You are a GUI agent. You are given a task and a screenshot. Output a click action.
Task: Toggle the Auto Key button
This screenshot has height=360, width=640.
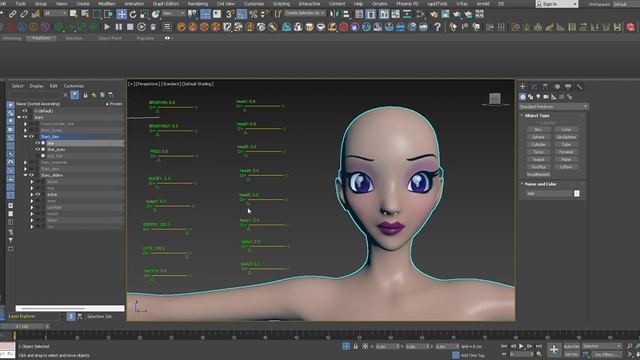(x=571, y=346)
